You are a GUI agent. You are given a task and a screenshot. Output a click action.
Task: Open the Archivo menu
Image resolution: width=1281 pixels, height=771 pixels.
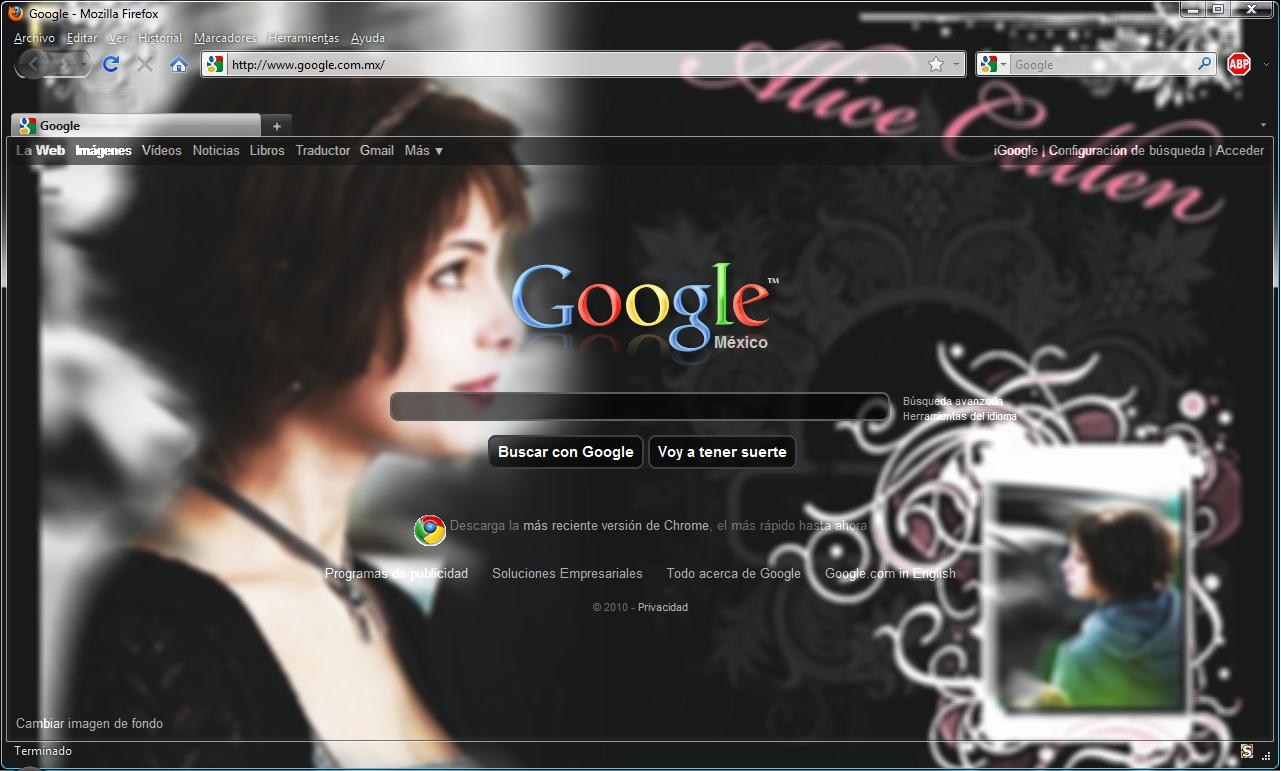pyautogui.click(x=34, y=38)
